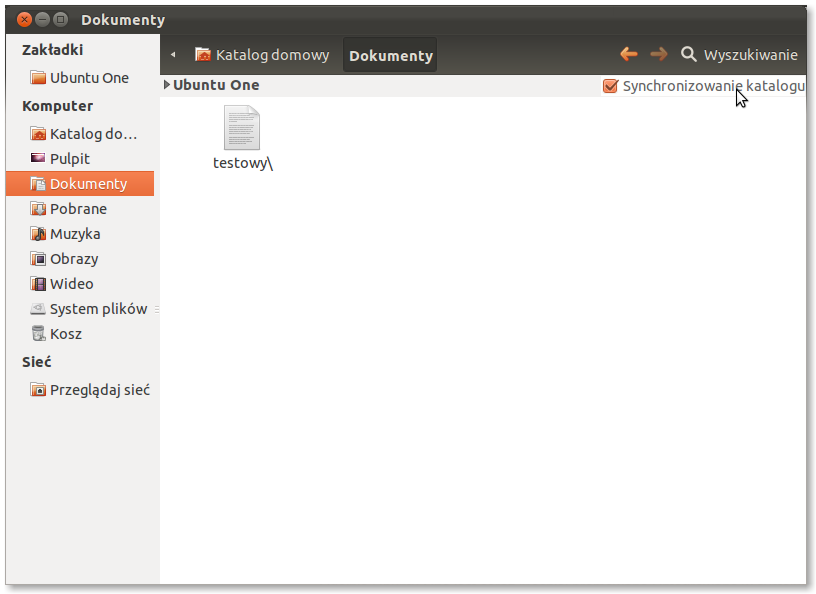Uncheck Synchronizowanie katalogu checkbox
The width and height of the screenshot is (816, 594).
(x=610, y=86)
